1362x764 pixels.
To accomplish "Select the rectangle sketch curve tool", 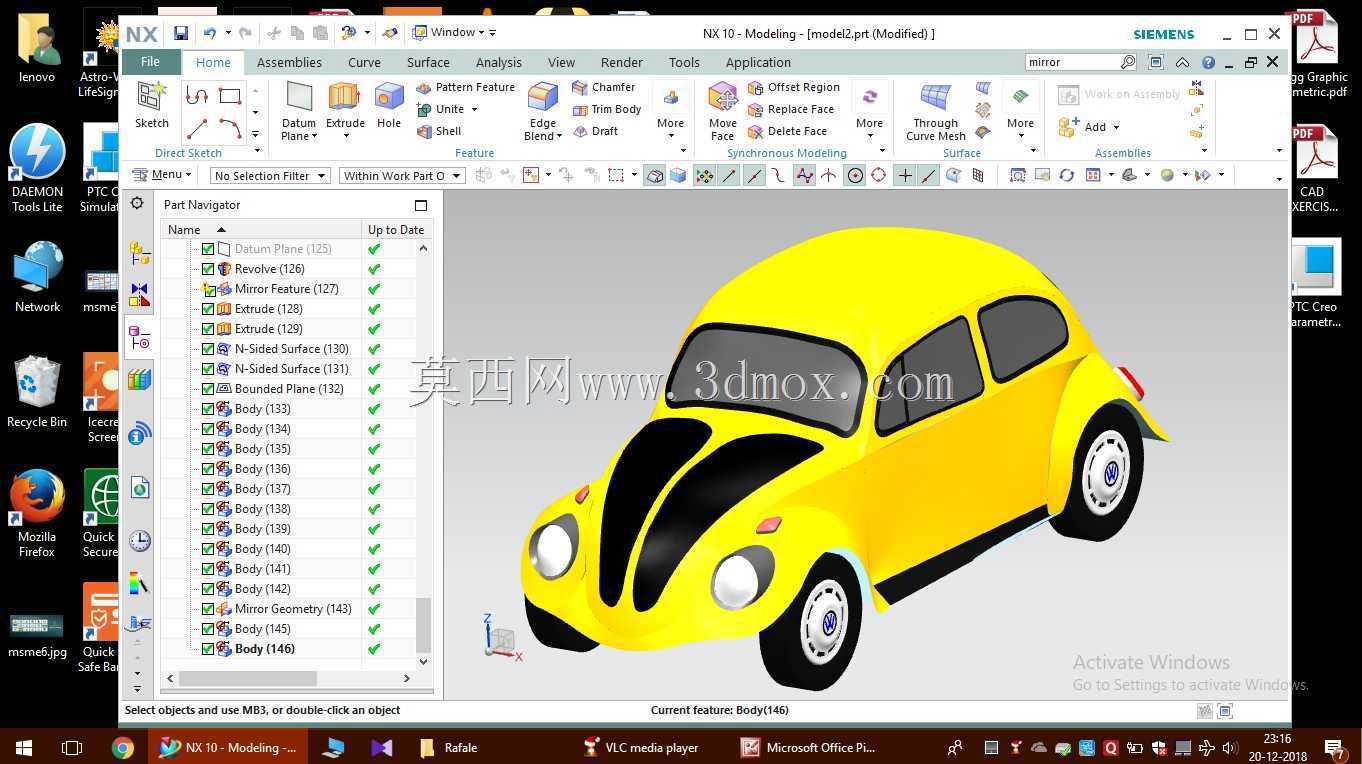I will (230, 97).
